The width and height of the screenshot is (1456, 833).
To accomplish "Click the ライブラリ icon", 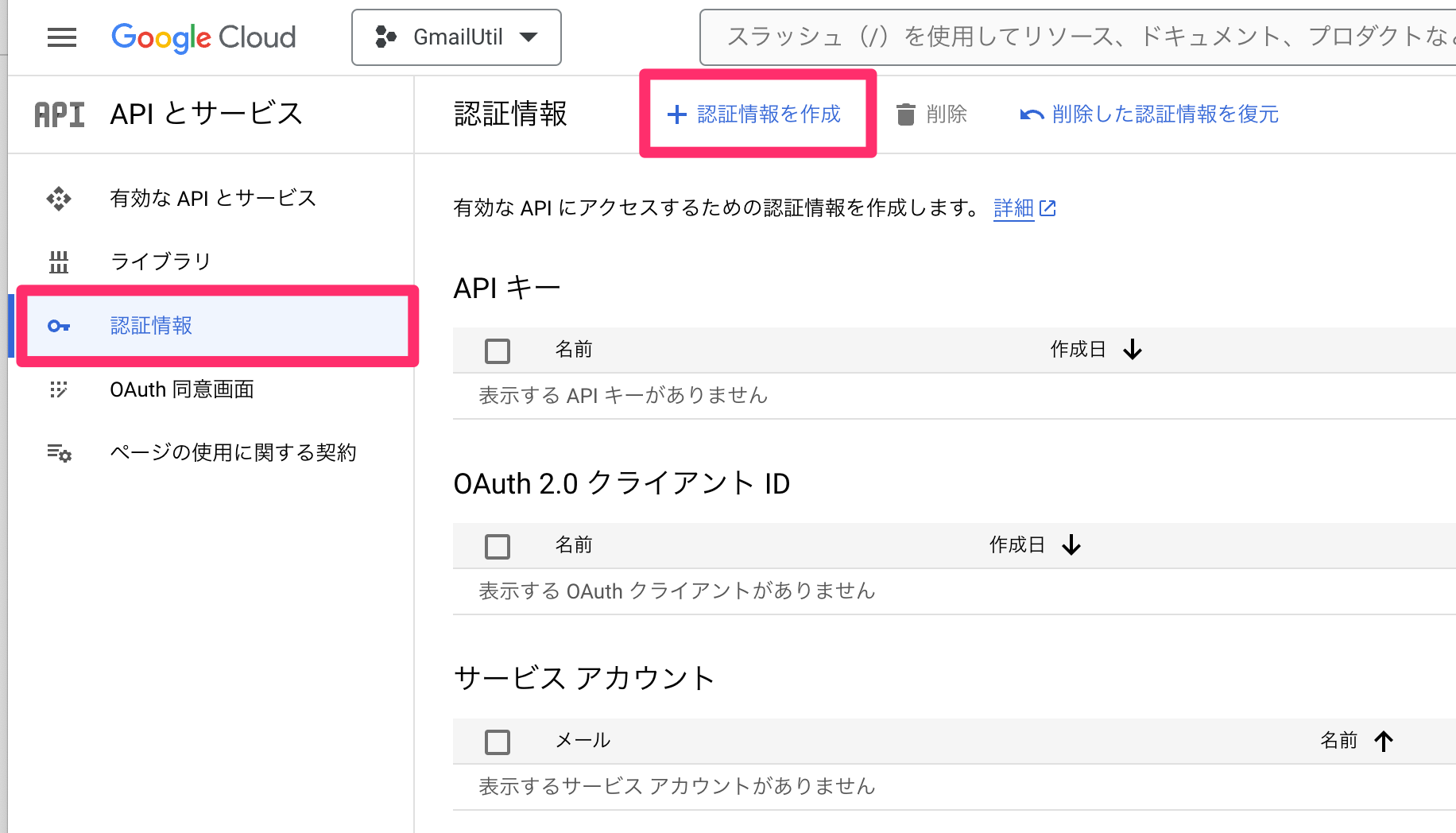I will click(59, 262).
